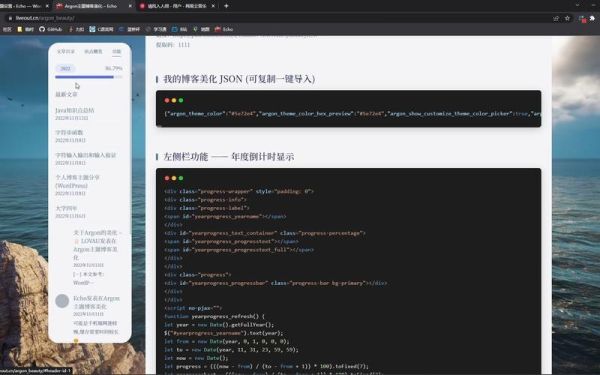
Task: Open the red-badged browser extension icon
Action: click(x=582, y=18)
